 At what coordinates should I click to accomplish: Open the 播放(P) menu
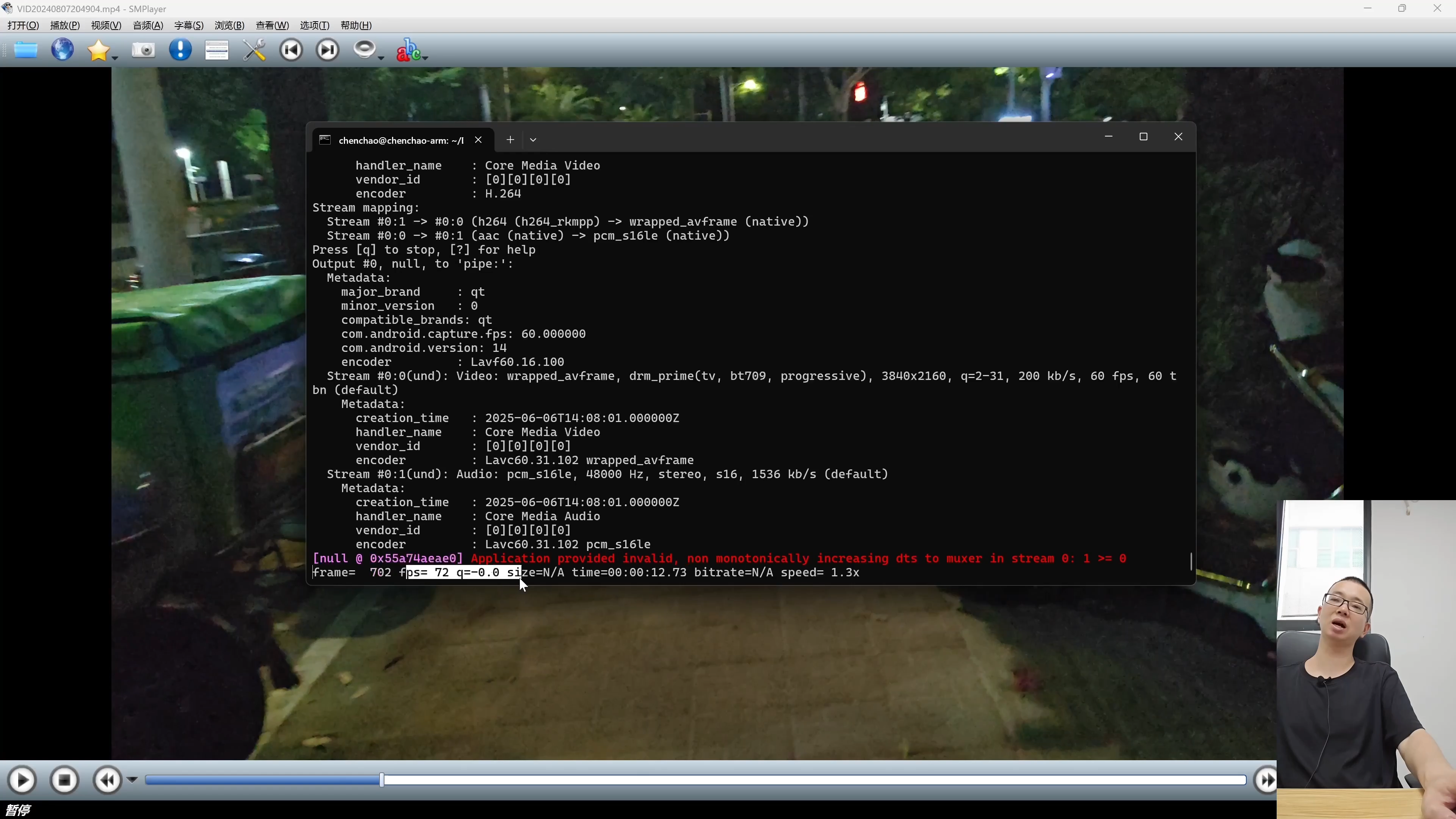tap(65, 25)
